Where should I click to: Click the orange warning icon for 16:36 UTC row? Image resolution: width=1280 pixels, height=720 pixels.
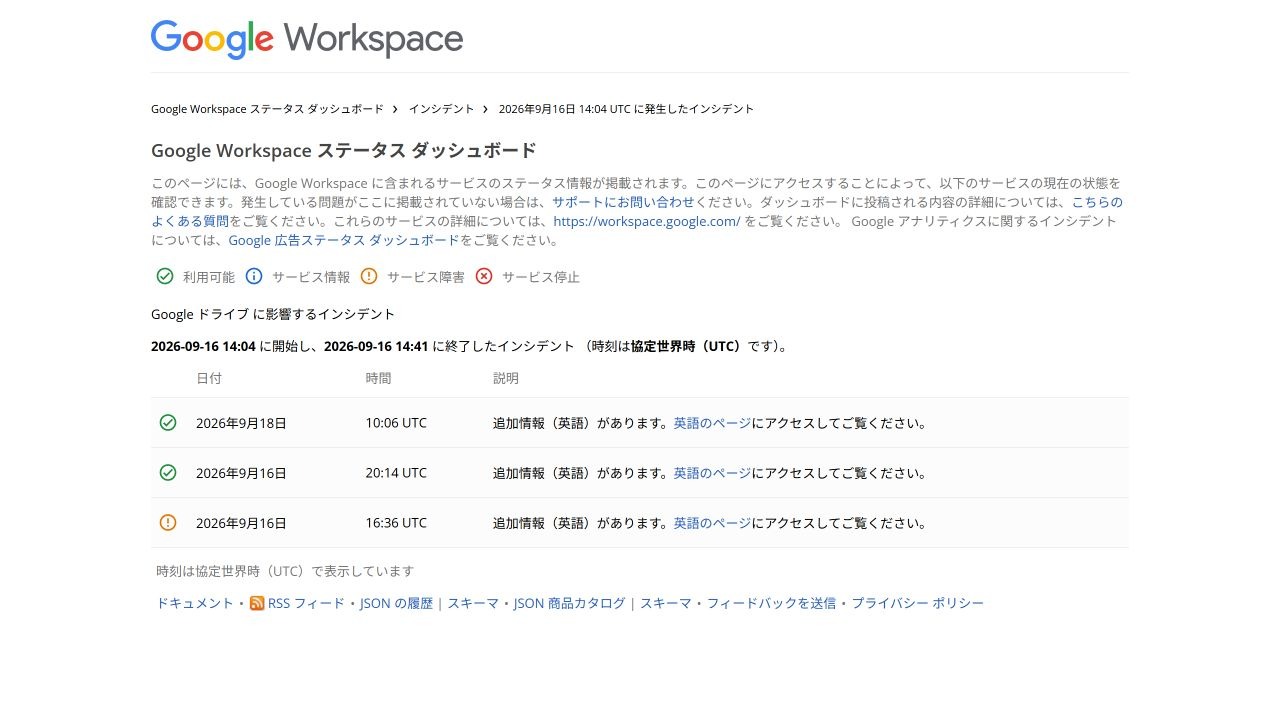pos(168,522)
